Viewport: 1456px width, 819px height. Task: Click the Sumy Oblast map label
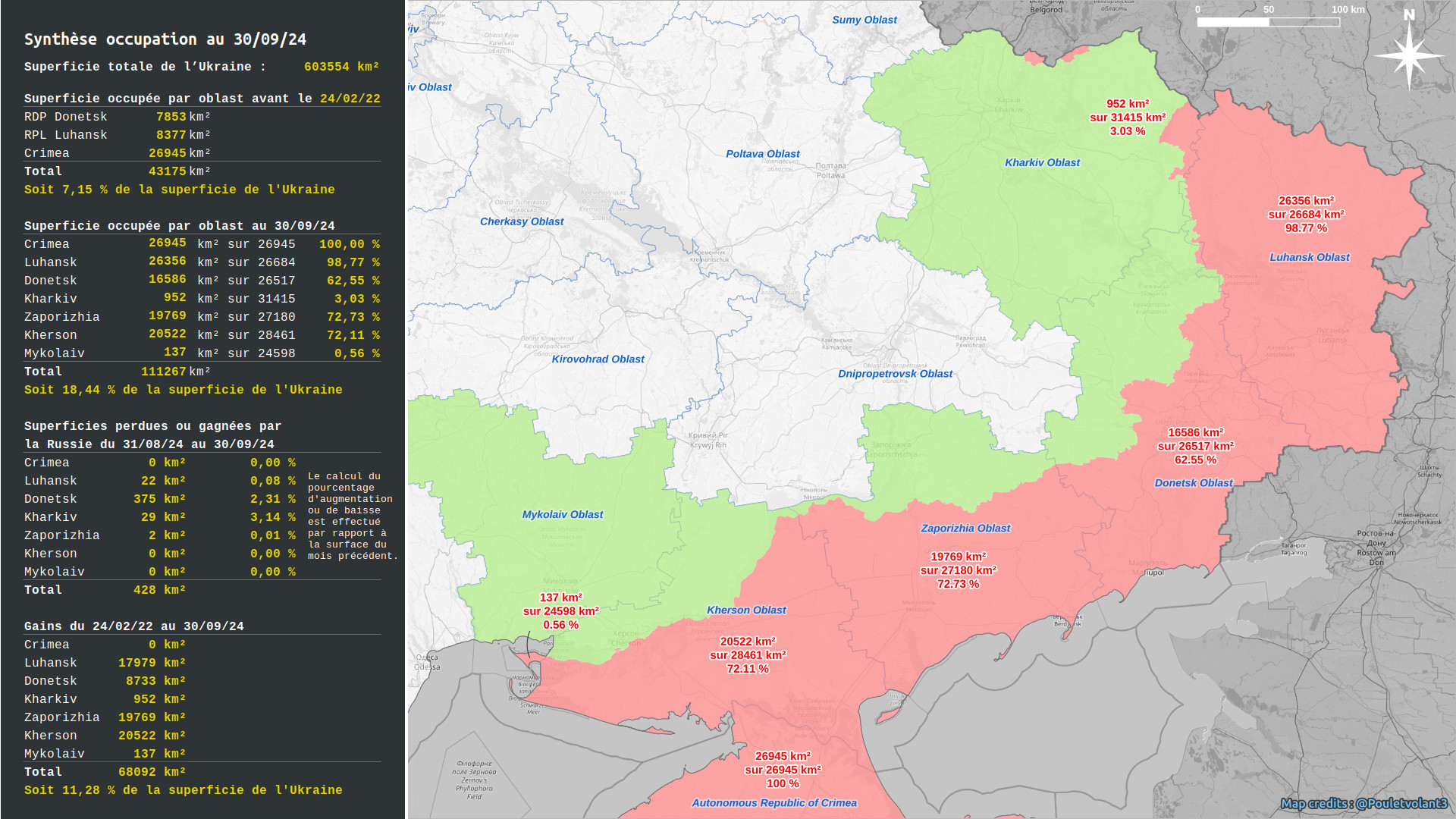(x=864, y=20)
